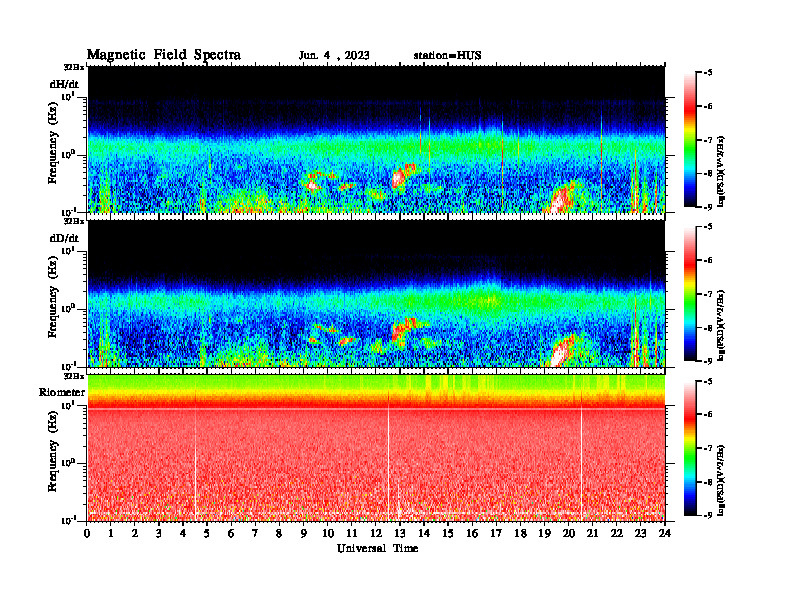Click hour 5 on Universal Time axis
Viewport: 792px width, 612px height.
pyautogui.click(x=208, y=534)
